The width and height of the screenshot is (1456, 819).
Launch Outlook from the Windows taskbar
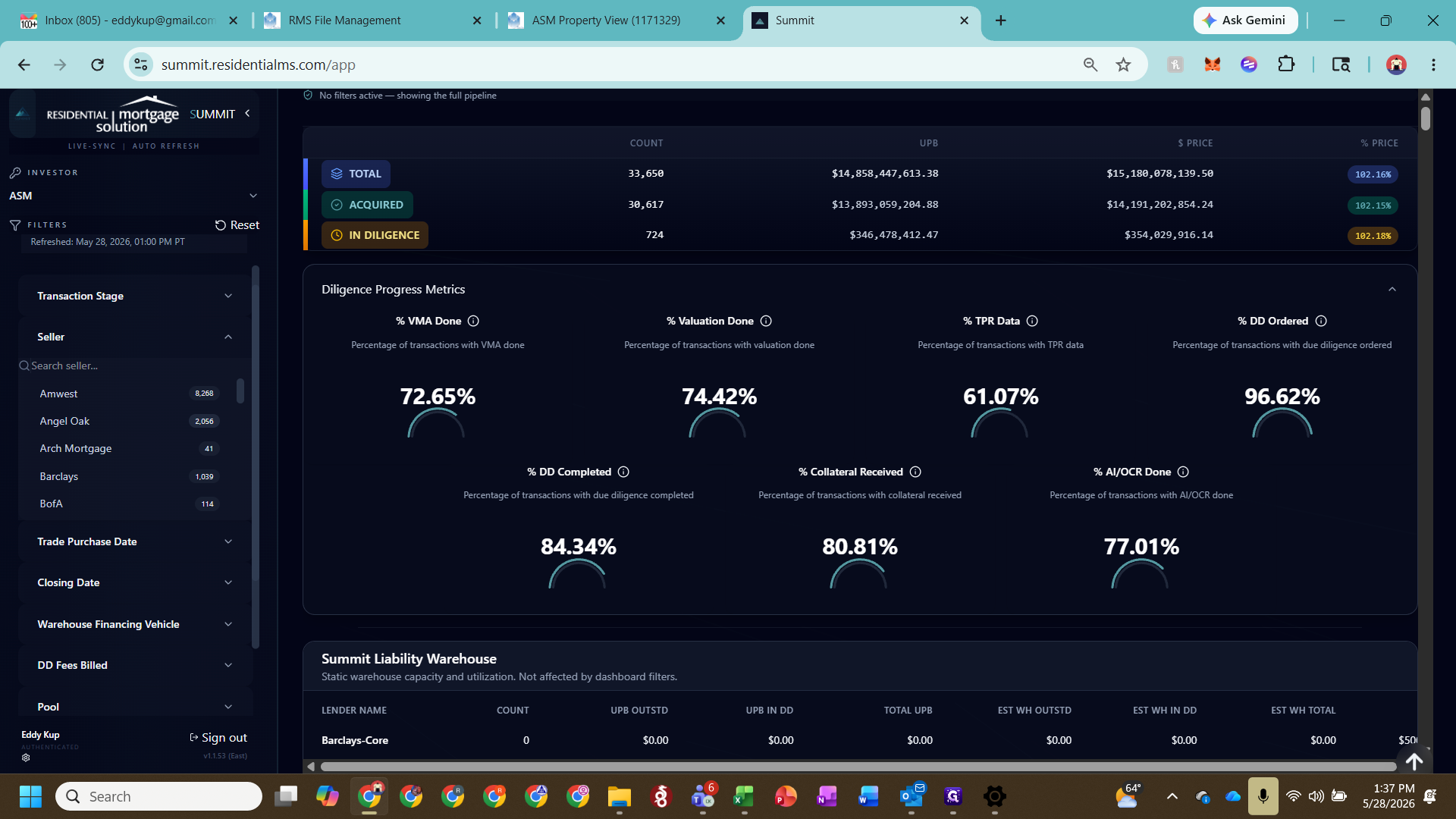click(912, 796)
